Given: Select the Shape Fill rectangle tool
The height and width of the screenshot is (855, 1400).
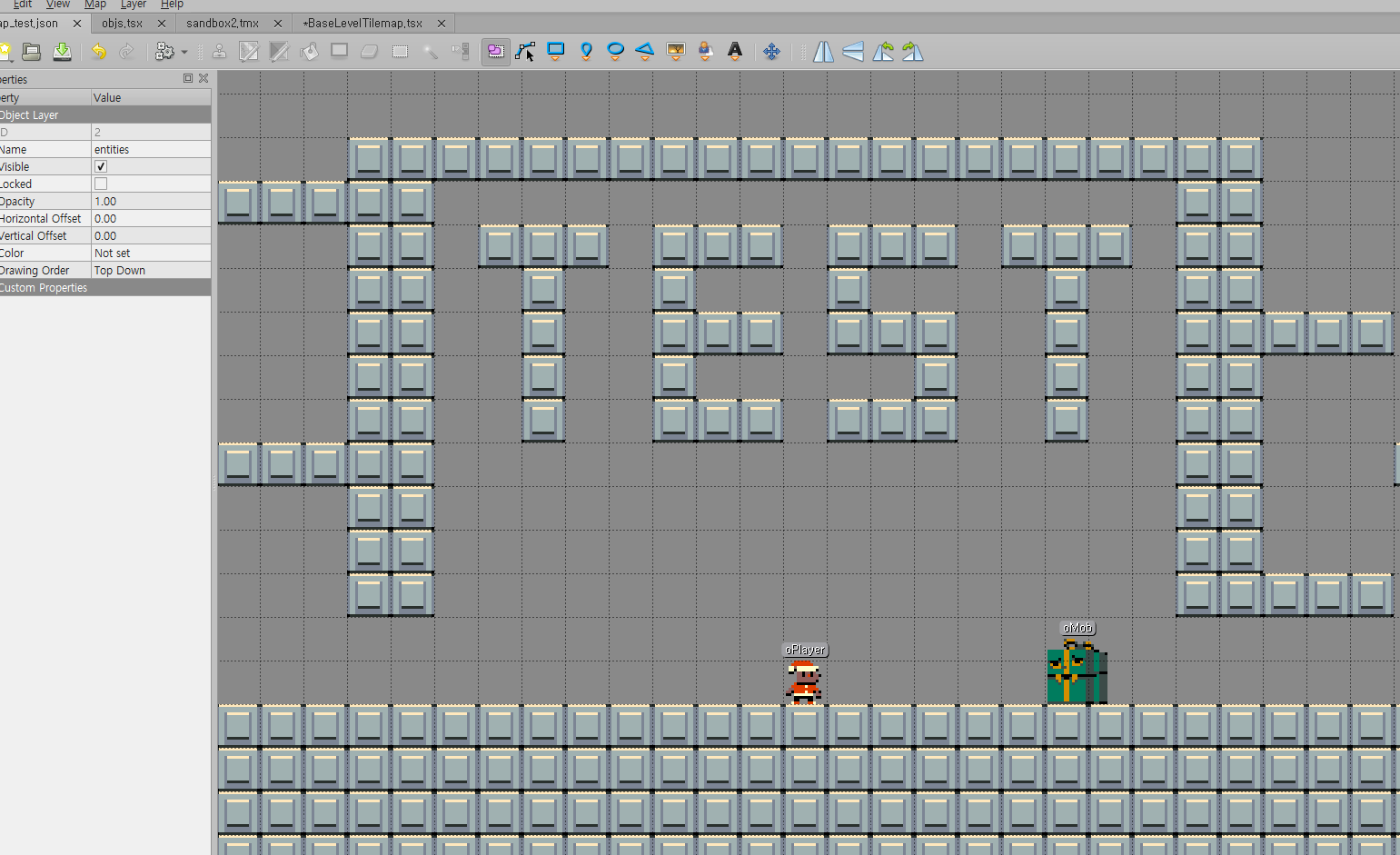Looking at the screenshot, I should [x=339, y=52].
